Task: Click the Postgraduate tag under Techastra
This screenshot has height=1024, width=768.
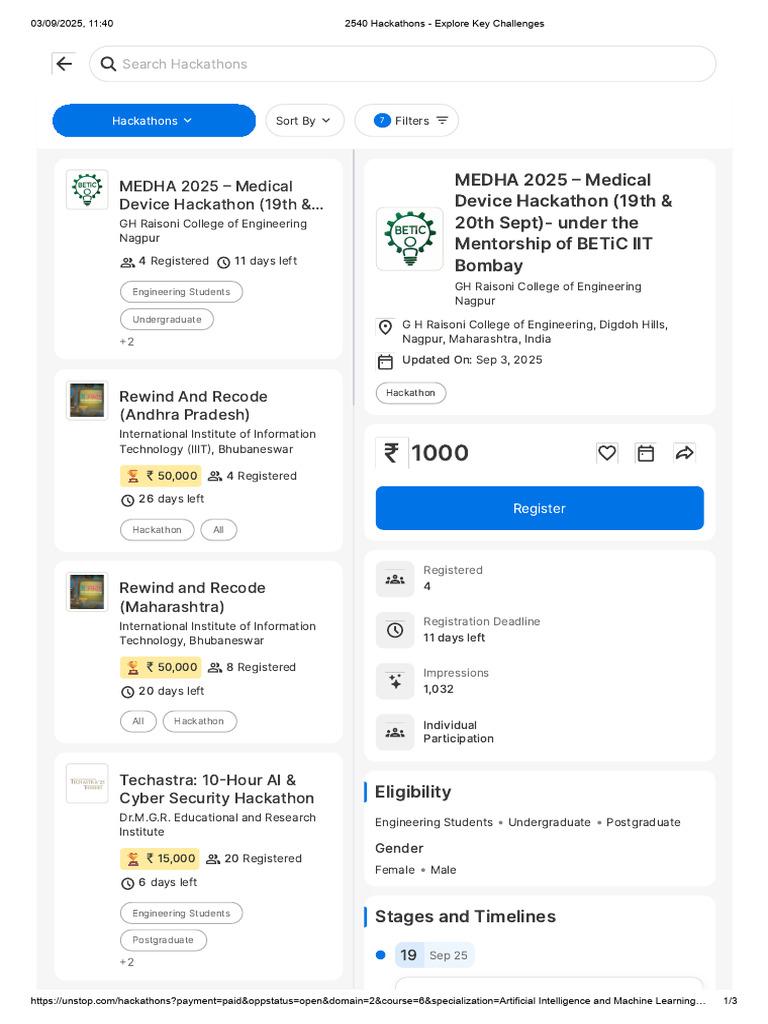Action: (x=163, y=941)
